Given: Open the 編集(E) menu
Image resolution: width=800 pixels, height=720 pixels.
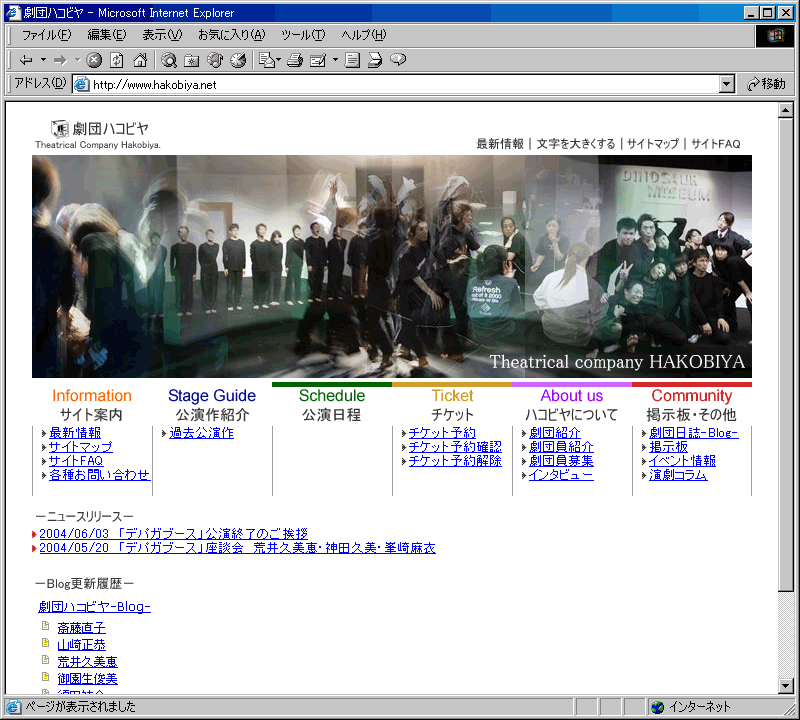Looking at the screenshot, I should (x=107, y=35).
